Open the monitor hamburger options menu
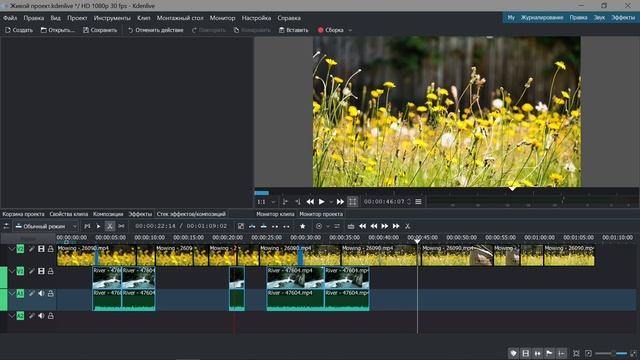This screenshot has width=640, height=360. tap(418, 202)
